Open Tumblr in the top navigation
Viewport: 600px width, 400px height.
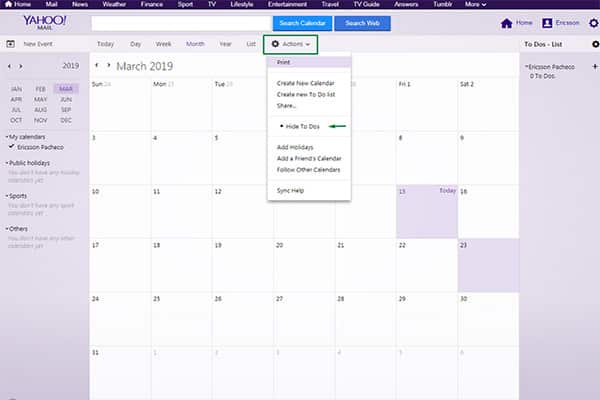point(442,4)
